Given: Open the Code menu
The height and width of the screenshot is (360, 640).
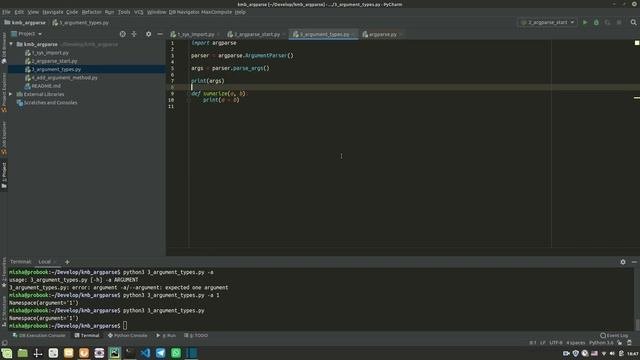Looking at the screenshot, I should pos(72,12).
